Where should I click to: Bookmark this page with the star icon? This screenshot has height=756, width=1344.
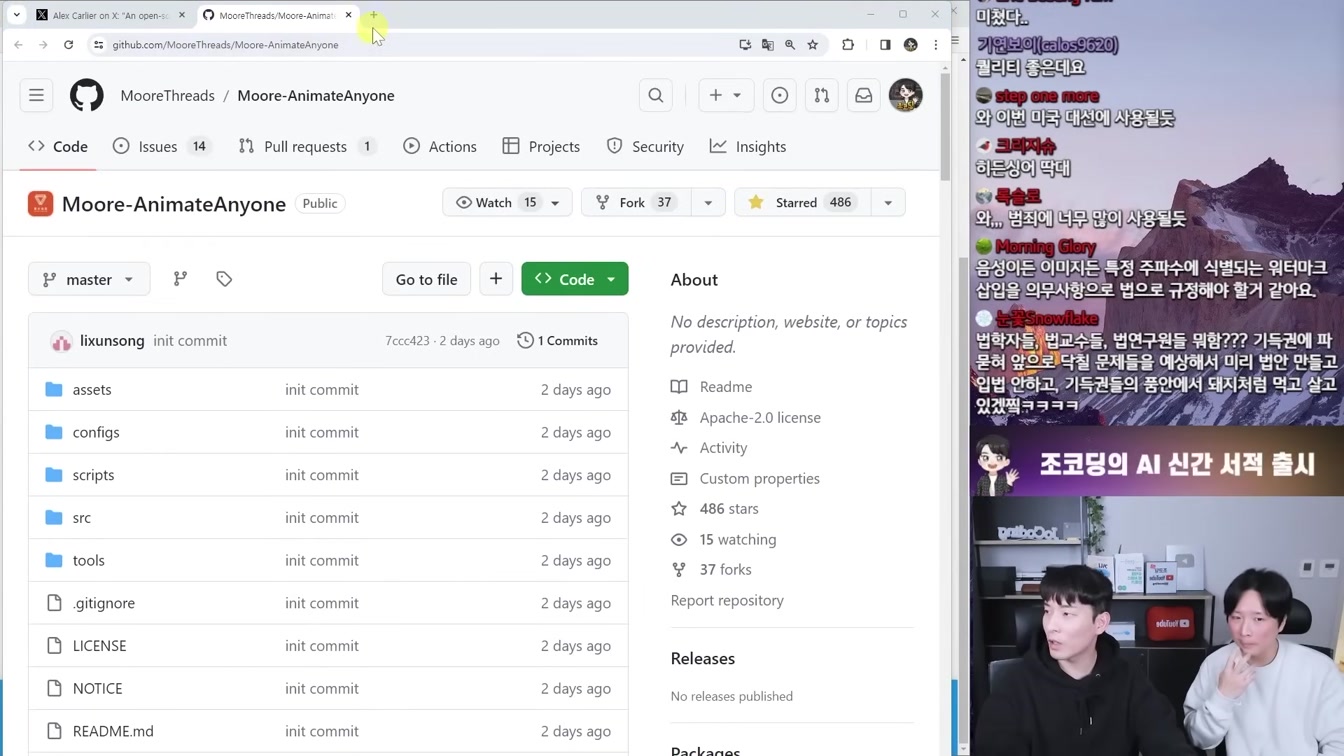coord(813,45)
